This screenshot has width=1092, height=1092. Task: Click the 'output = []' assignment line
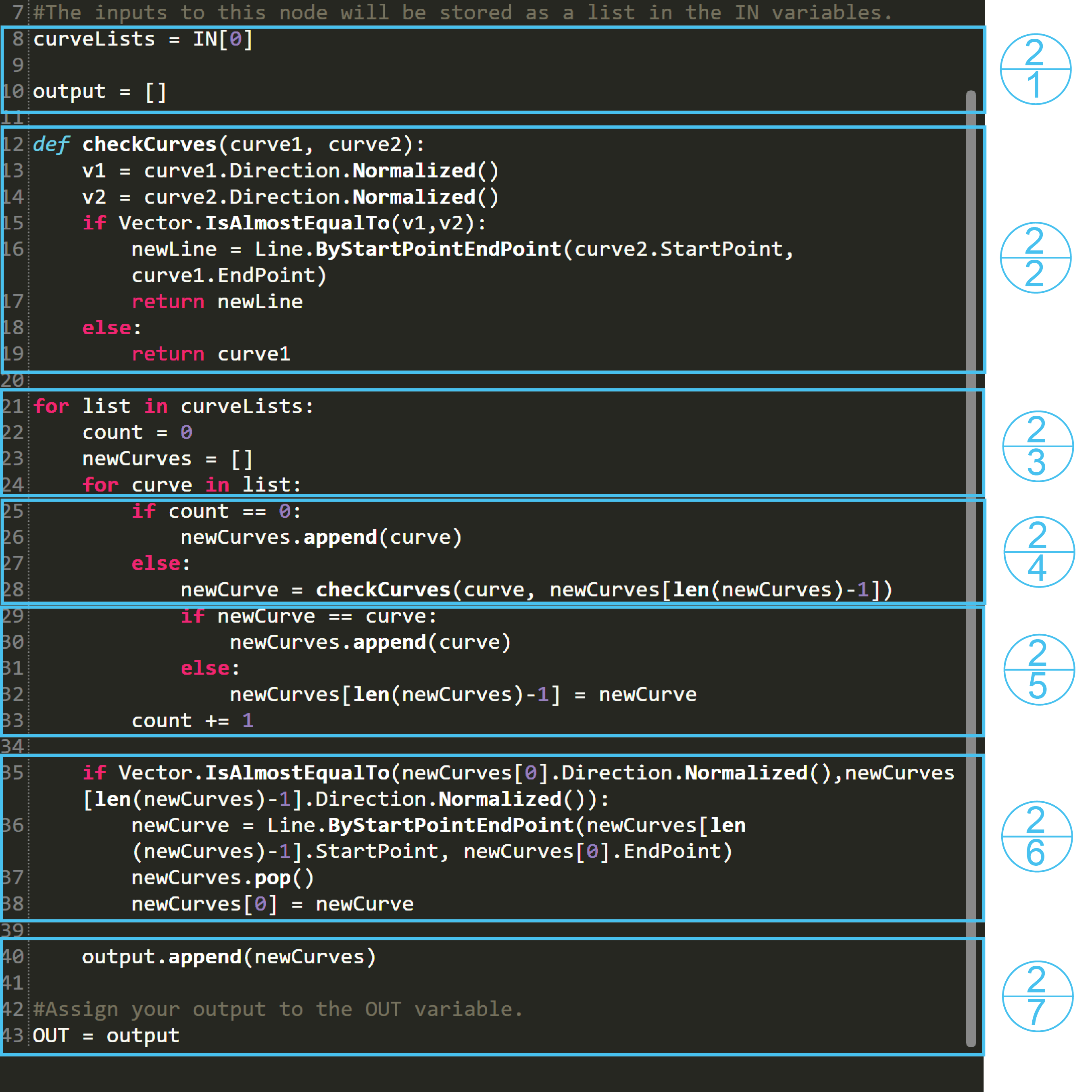click(100, 92)
